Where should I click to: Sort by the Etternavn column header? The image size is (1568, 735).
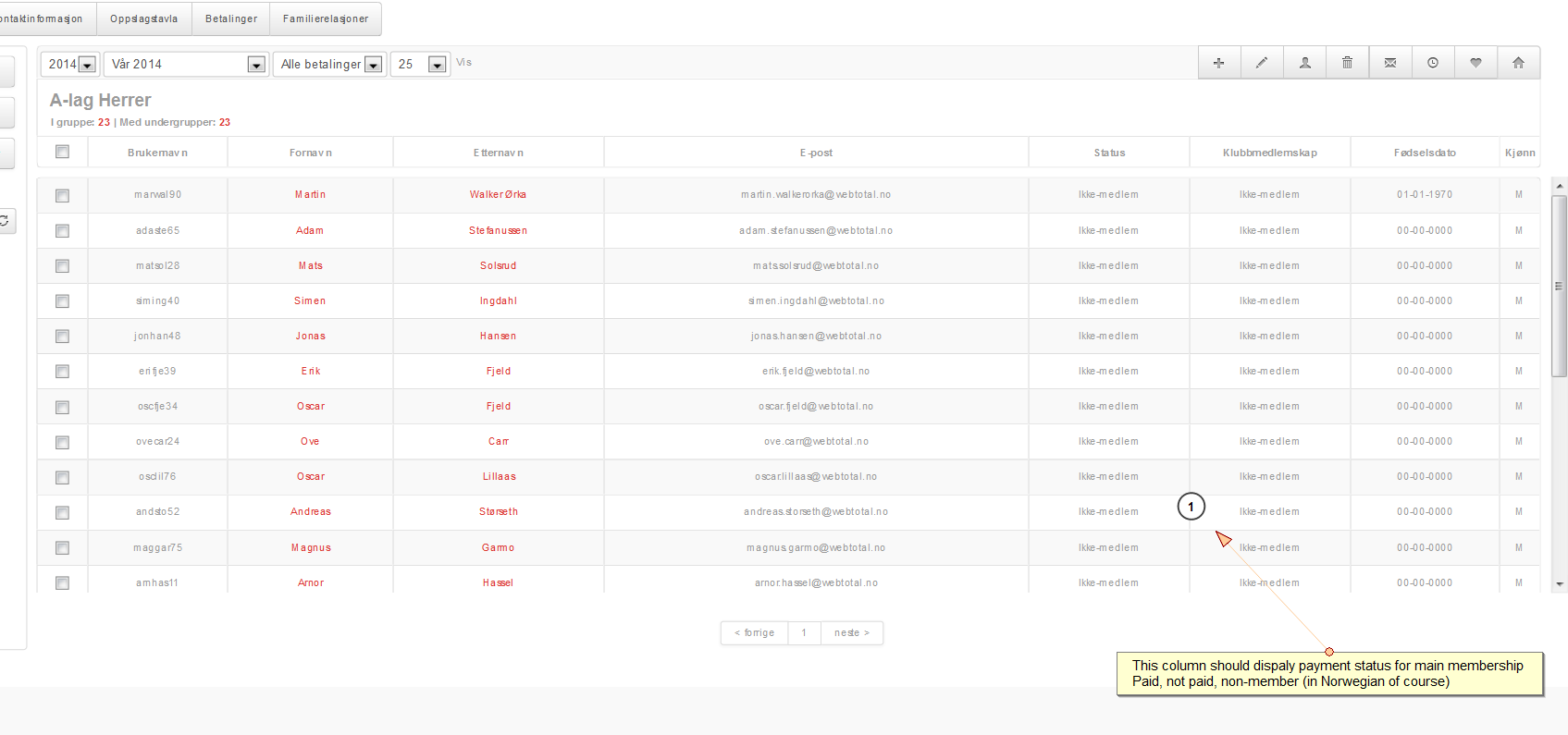point(499,153)
